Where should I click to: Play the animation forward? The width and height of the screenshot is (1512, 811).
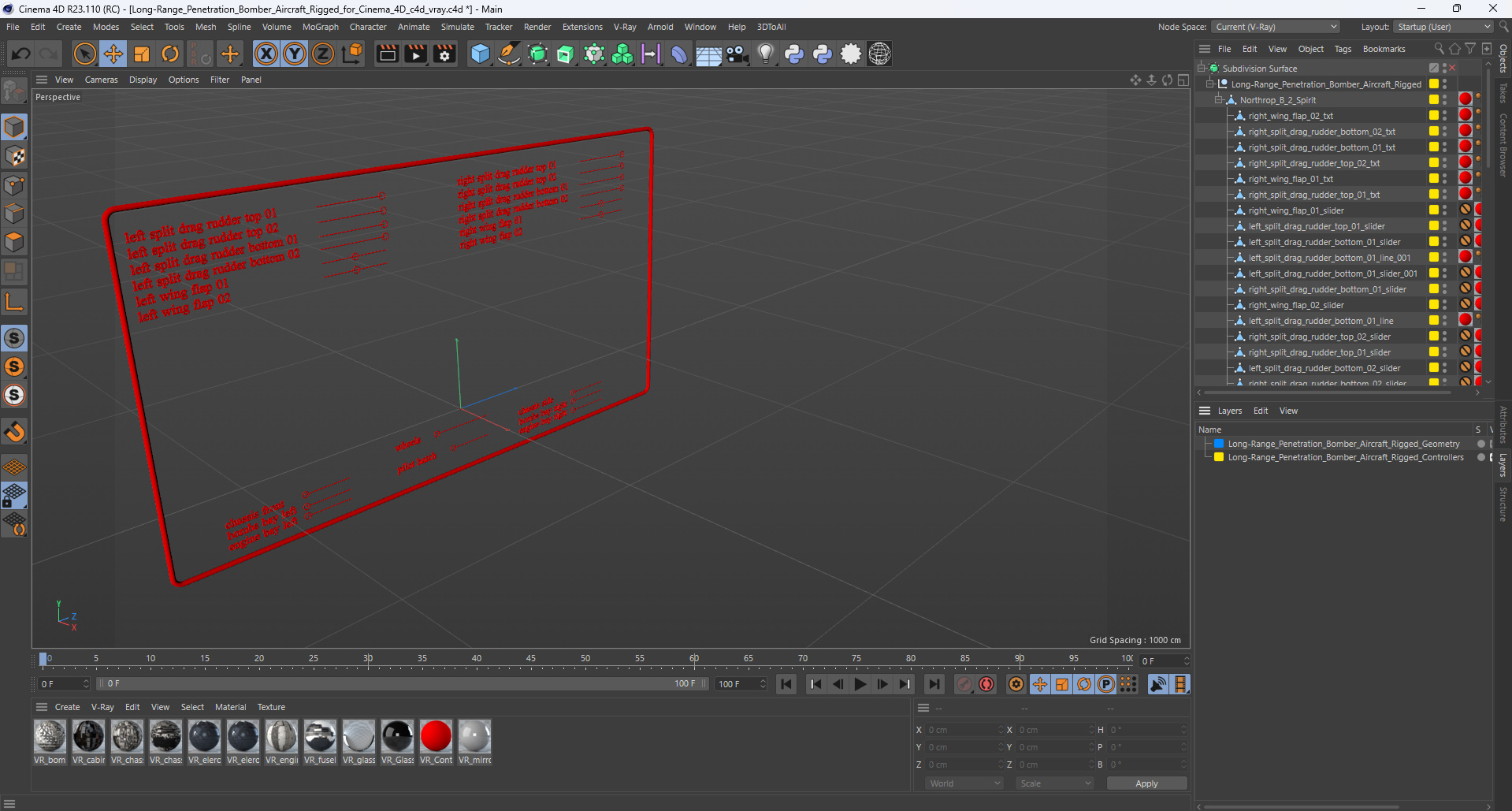(860, 684)
